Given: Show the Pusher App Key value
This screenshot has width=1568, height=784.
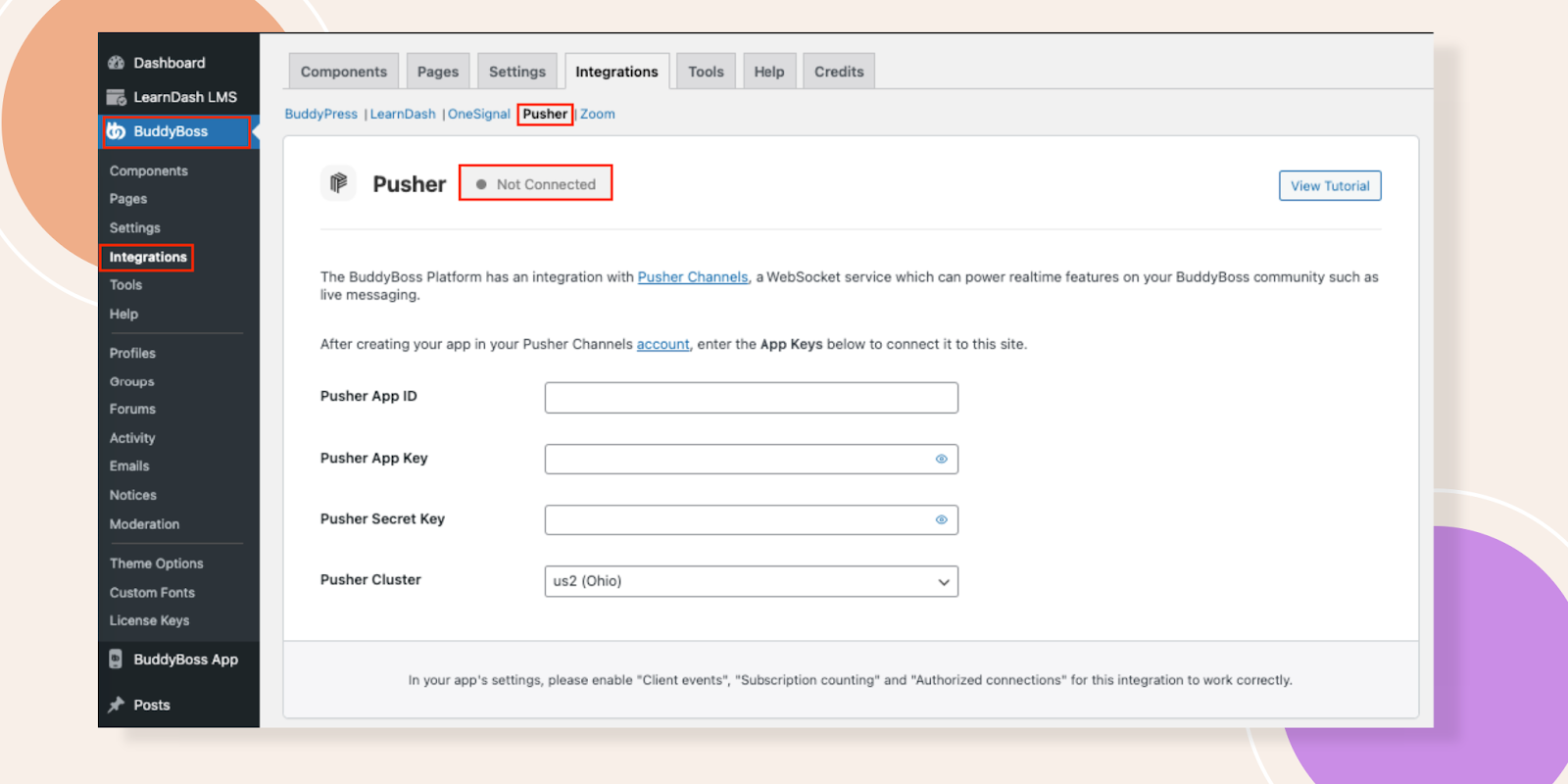Looking at the screenshot, I should coord(941,459).
